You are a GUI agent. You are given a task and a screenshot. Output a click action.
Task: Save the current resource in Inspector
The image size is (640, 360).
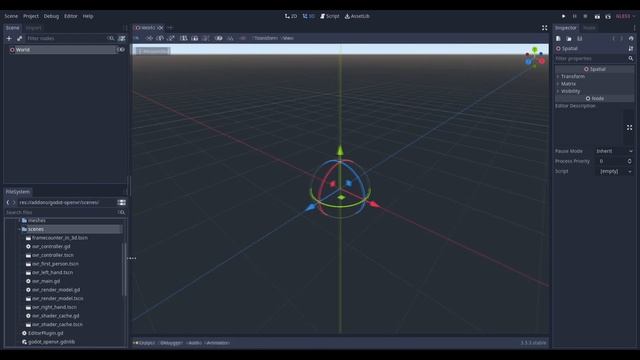[x=580, y=38]
